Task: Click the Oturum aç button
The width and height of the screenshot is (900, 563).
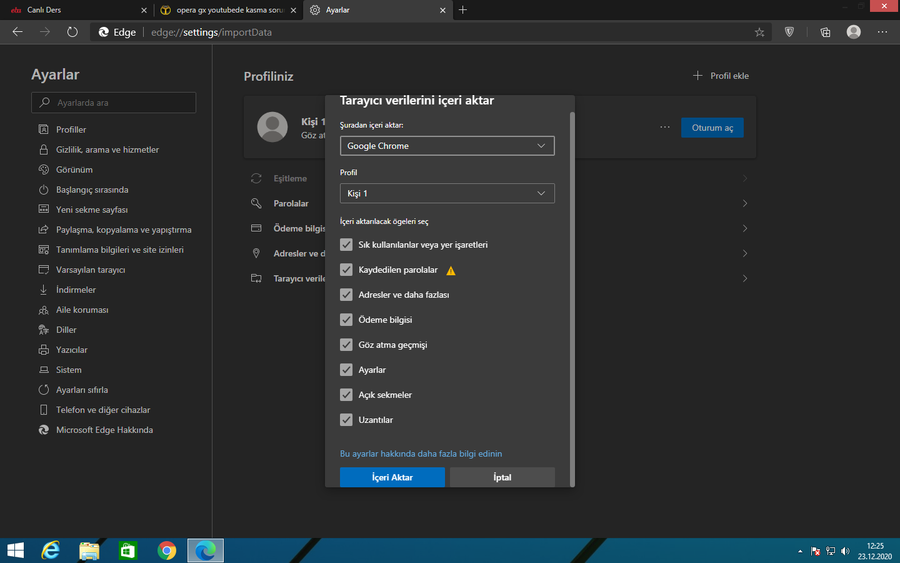Action: (x=712, y=127)
